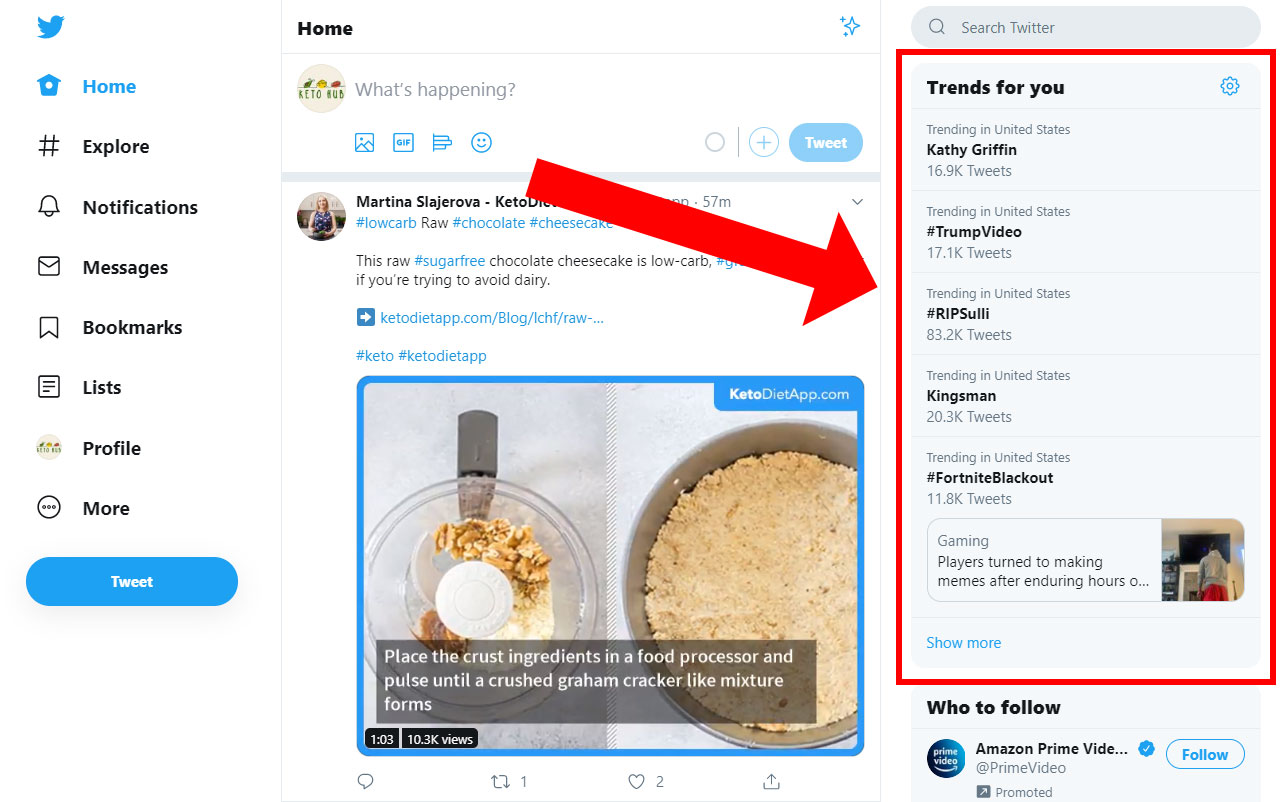Share the cheesecake tweet
Viewport: 1286px width, 802px height.
tap(771, 781)
